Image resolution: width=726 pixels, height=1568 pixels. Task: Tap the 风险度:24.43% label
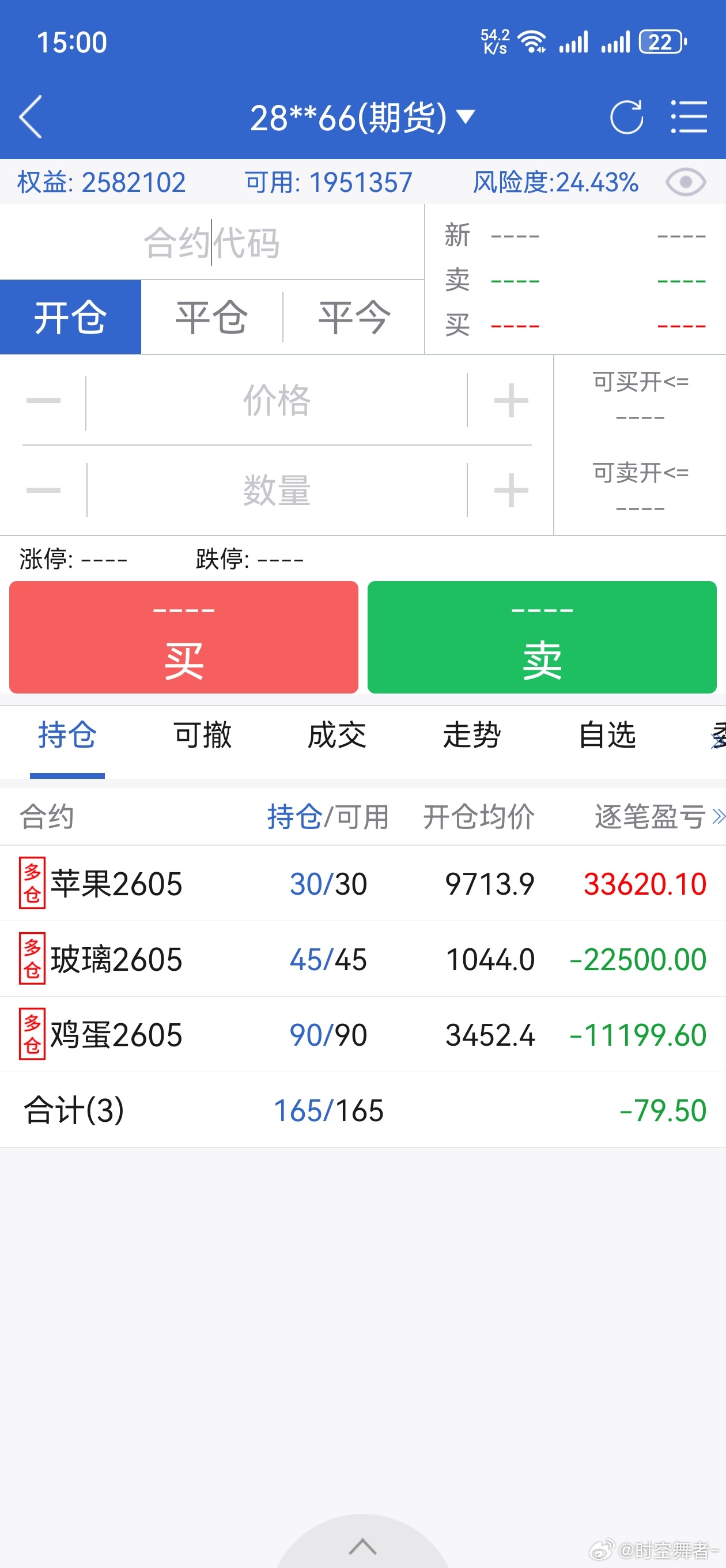(x=555, y=182)
